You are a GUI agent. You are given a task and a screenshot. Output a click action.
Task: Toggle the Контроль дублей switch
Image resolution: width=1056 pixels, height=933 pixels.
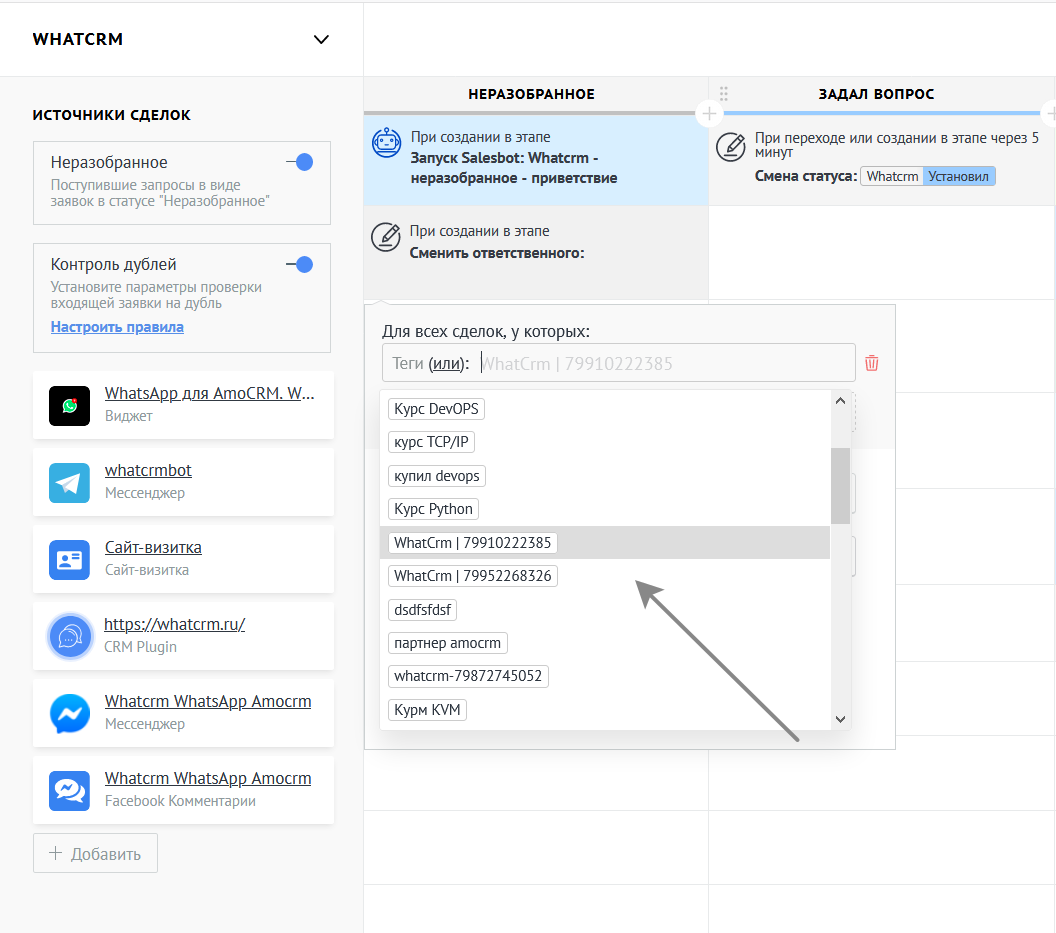pos(300,265)
